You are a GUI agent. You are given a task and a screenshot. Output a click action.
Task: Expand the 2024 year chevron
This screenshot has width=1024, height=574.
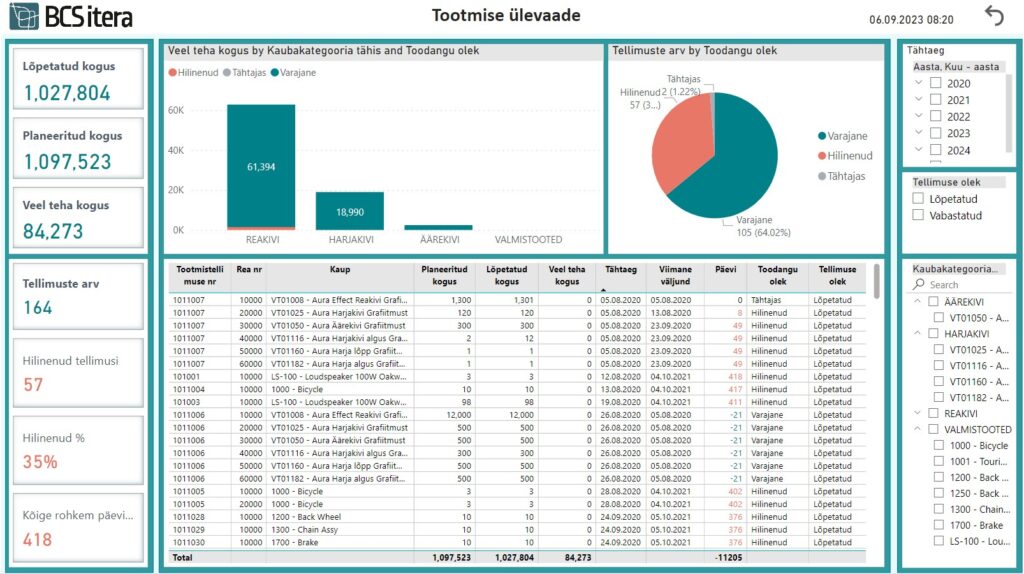click(918, 149)
